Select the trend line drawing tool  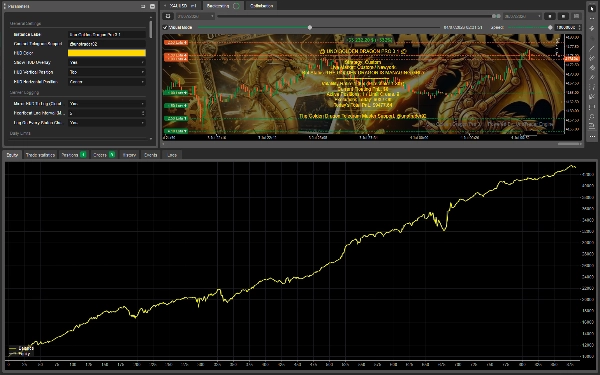coord(592,48)
